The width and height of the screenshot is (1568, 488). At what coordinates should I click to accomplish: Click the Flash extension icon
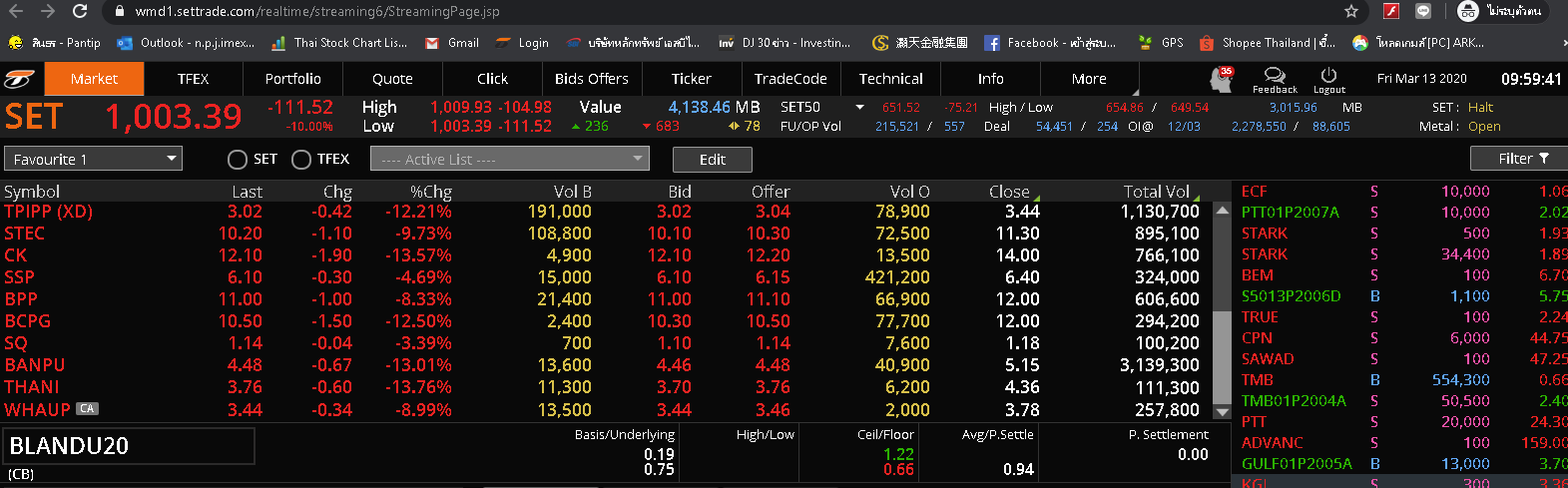pos(1391,11)
